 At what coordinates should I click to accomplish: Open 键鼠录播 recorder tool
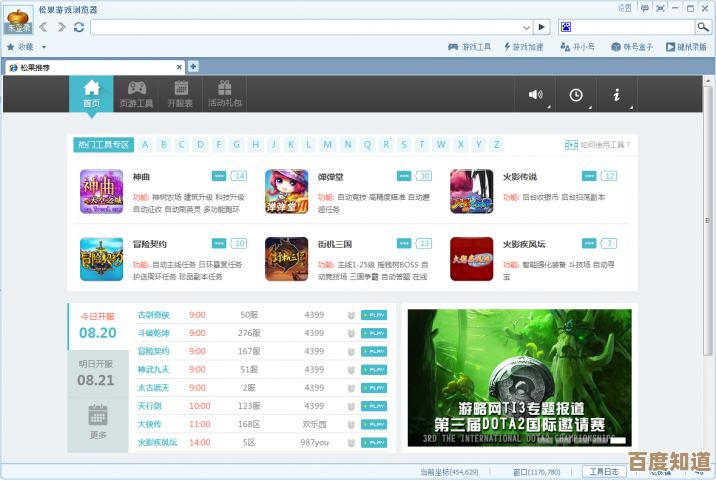click(x=686, y=47)
